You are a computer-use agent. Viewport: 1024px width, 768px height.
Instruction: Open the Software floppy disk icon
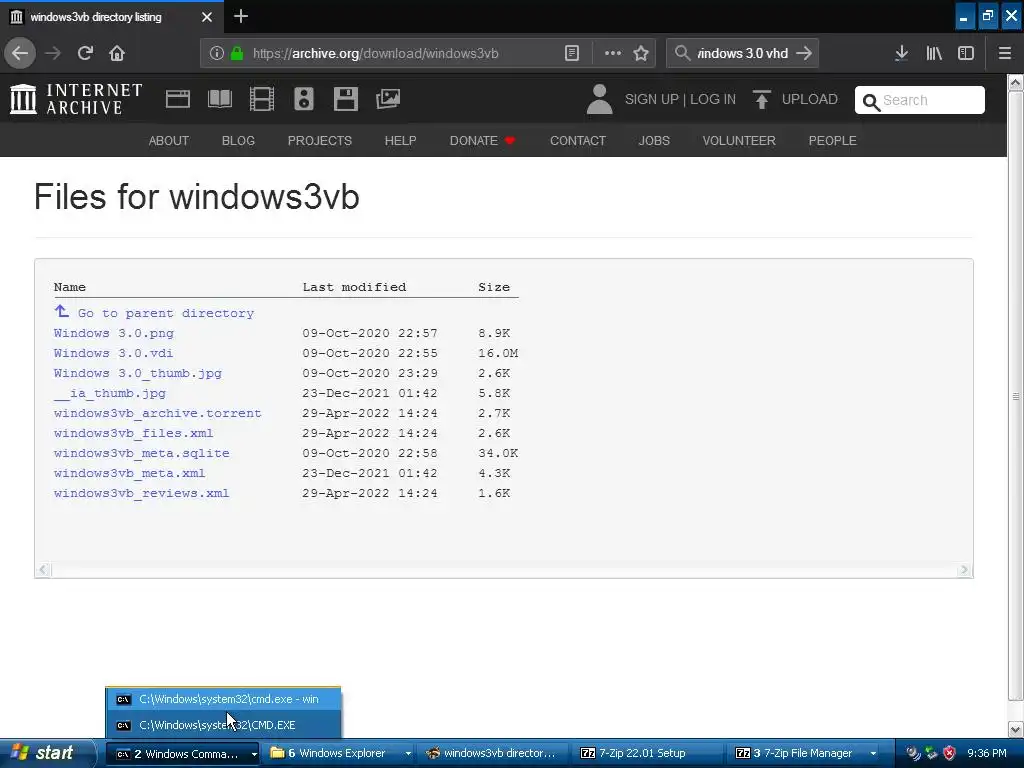(345, 99)
